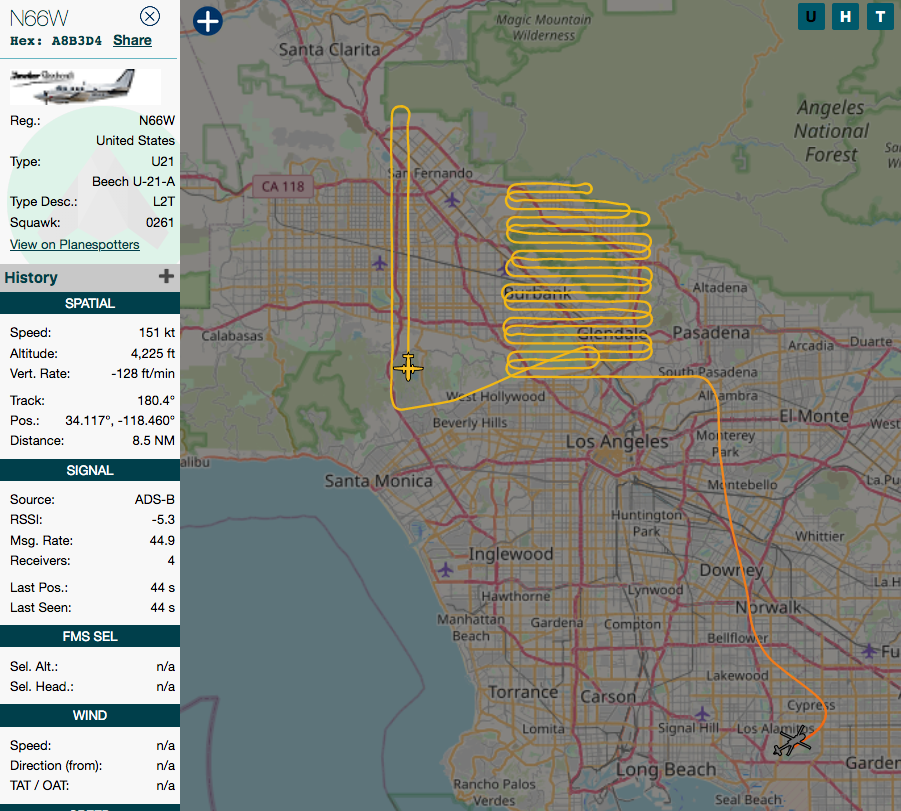
Task: Expand the History section plus icon
Action: (166, 276)
